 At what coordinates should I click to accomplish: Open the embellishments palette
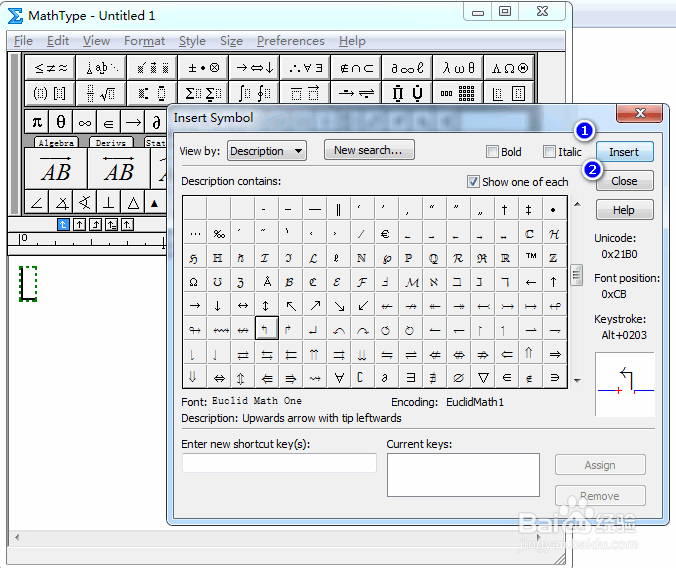[x=152, y=68]
